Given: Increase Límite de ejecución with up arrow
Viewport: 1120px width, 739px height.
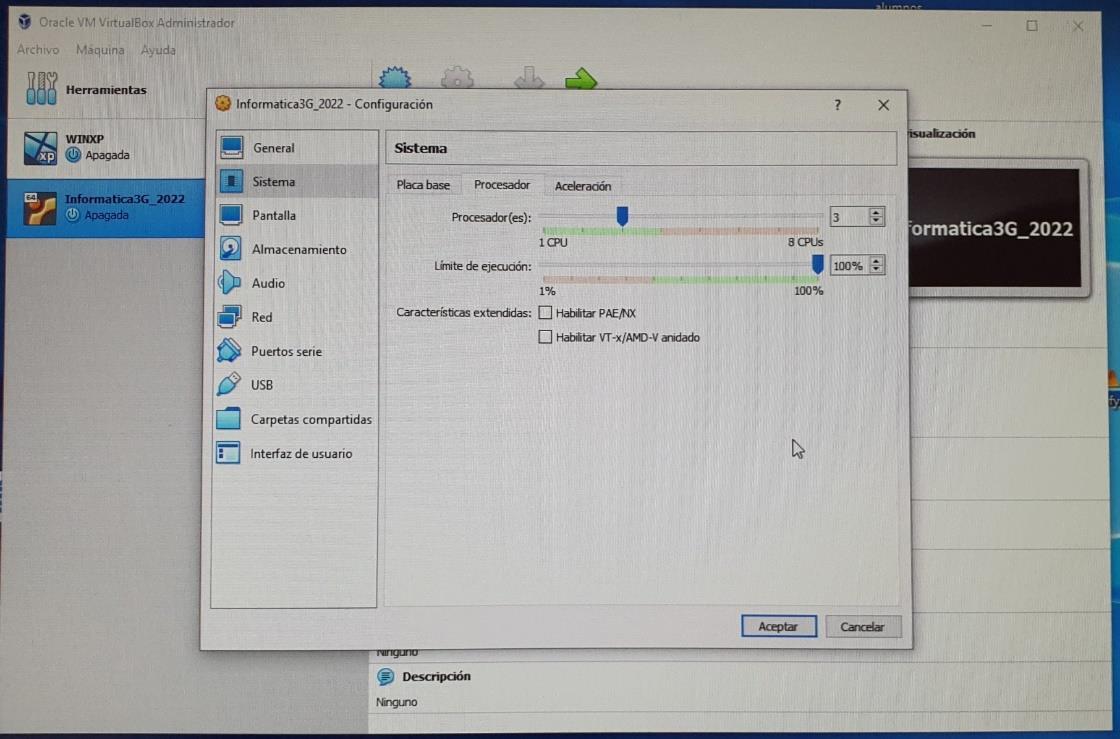Looking at the screenshot, I should coord(876,261).
